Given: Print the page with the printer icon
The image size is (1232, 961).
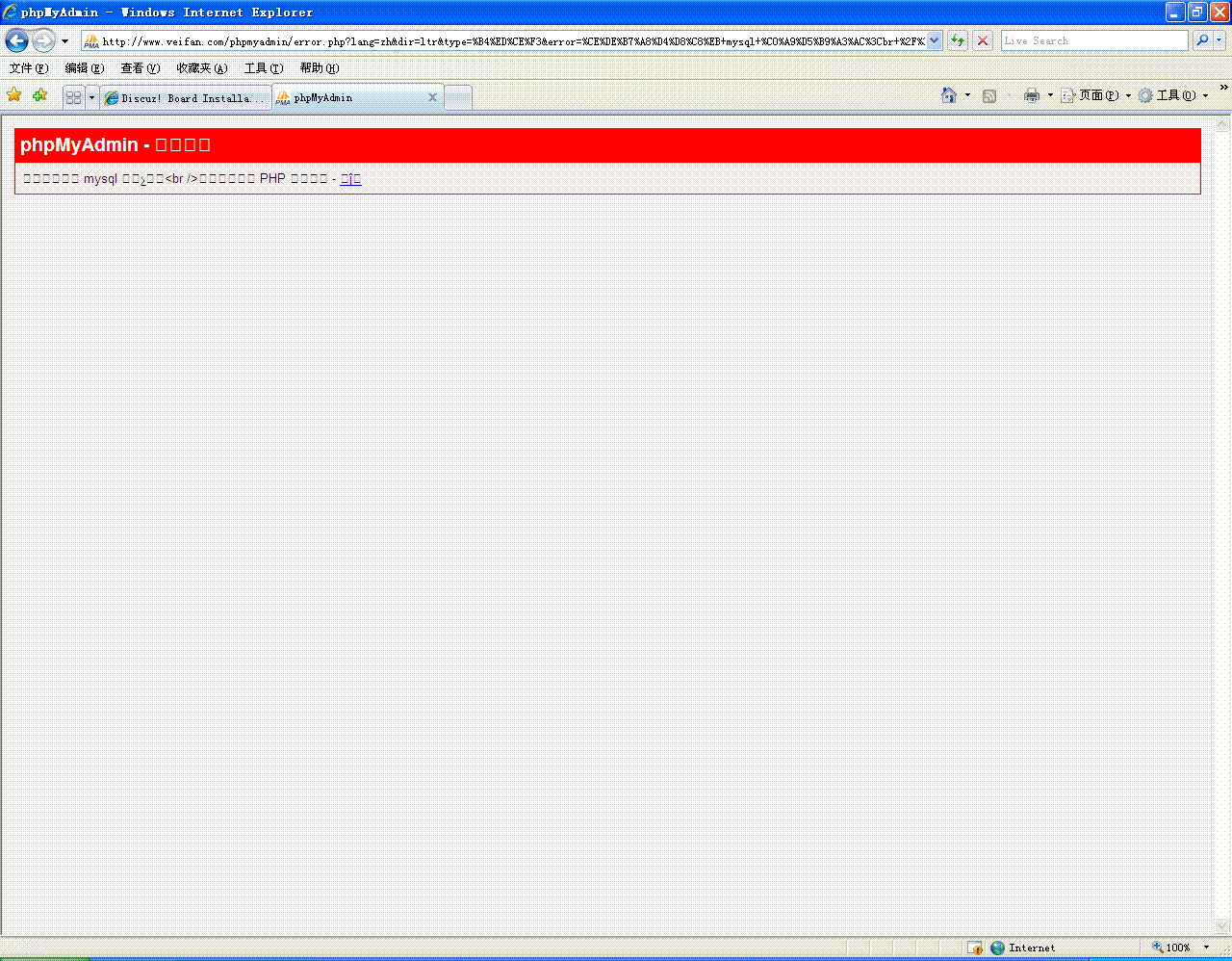Looking at the screenshot, I should pyautogui.click(x=1032, y=95).
